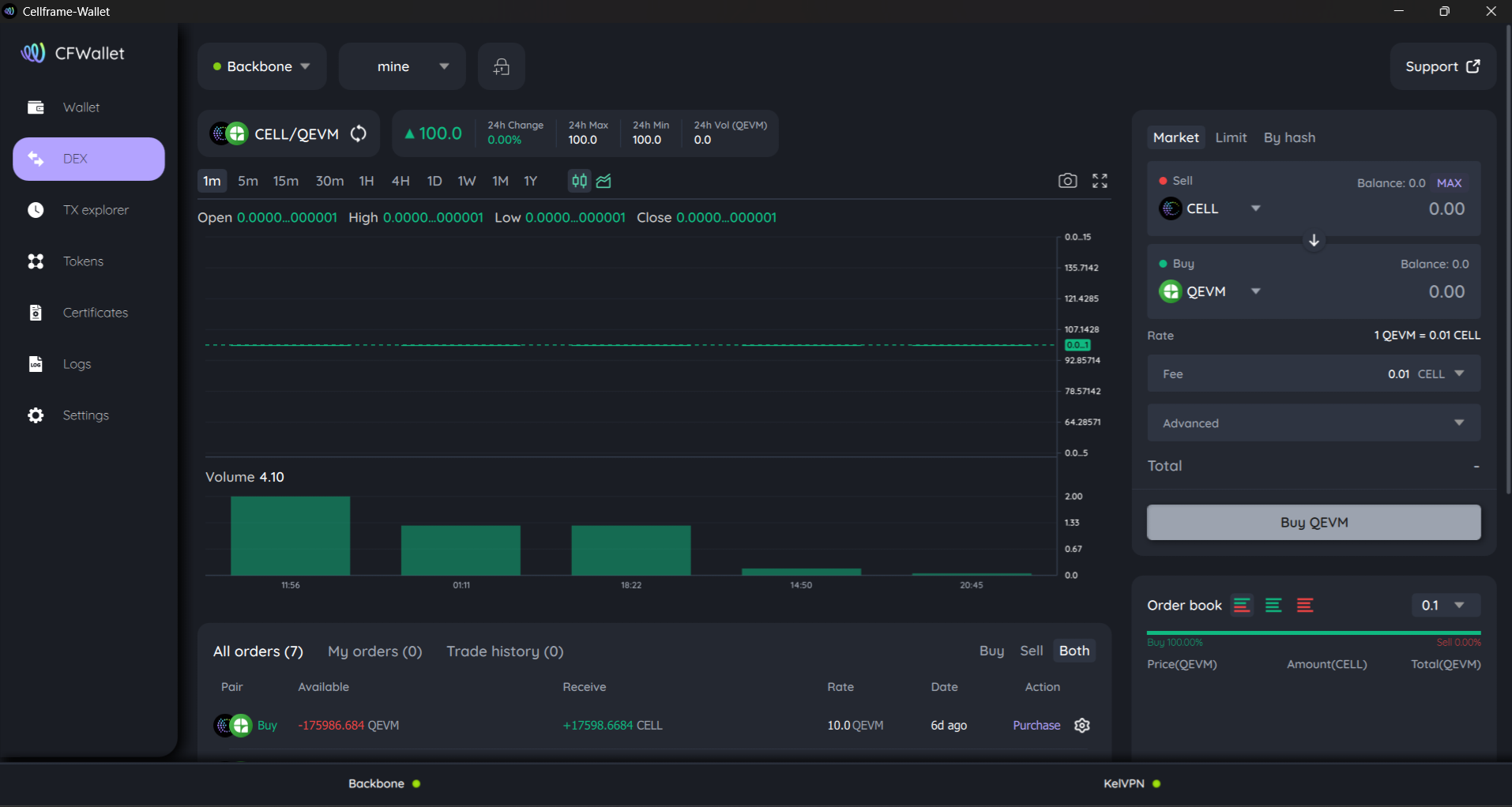Open the Support external link
Viewport: 1512px width, 807px height.
1442,66
